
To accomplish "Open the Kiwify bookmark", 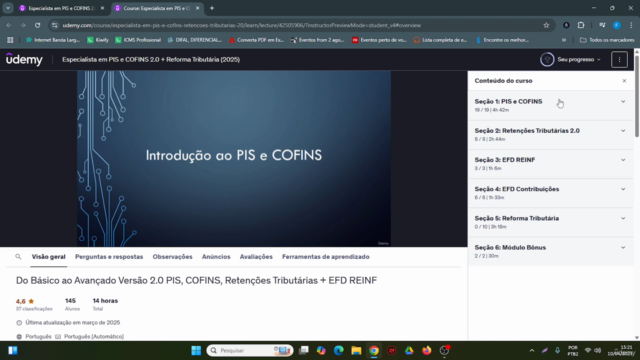I will click(98, 40).
